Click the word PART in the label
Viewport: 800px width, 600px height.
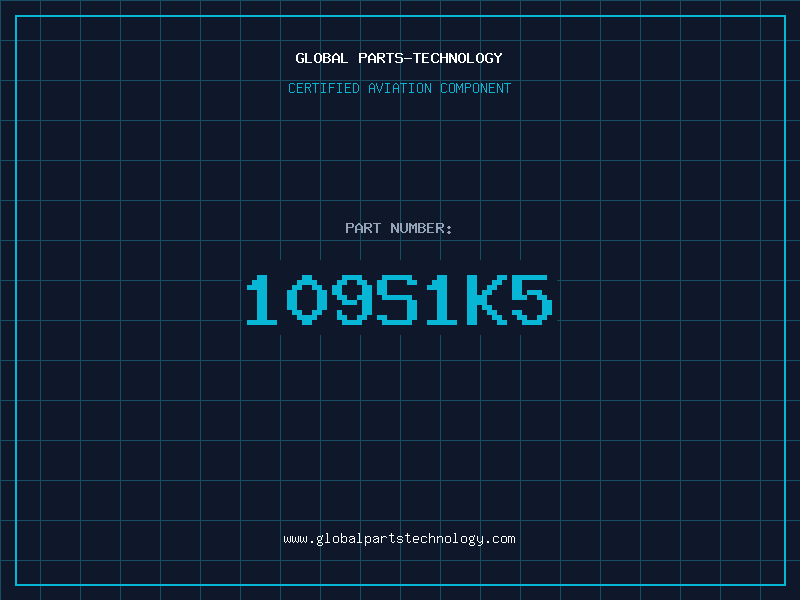(362, 229)
